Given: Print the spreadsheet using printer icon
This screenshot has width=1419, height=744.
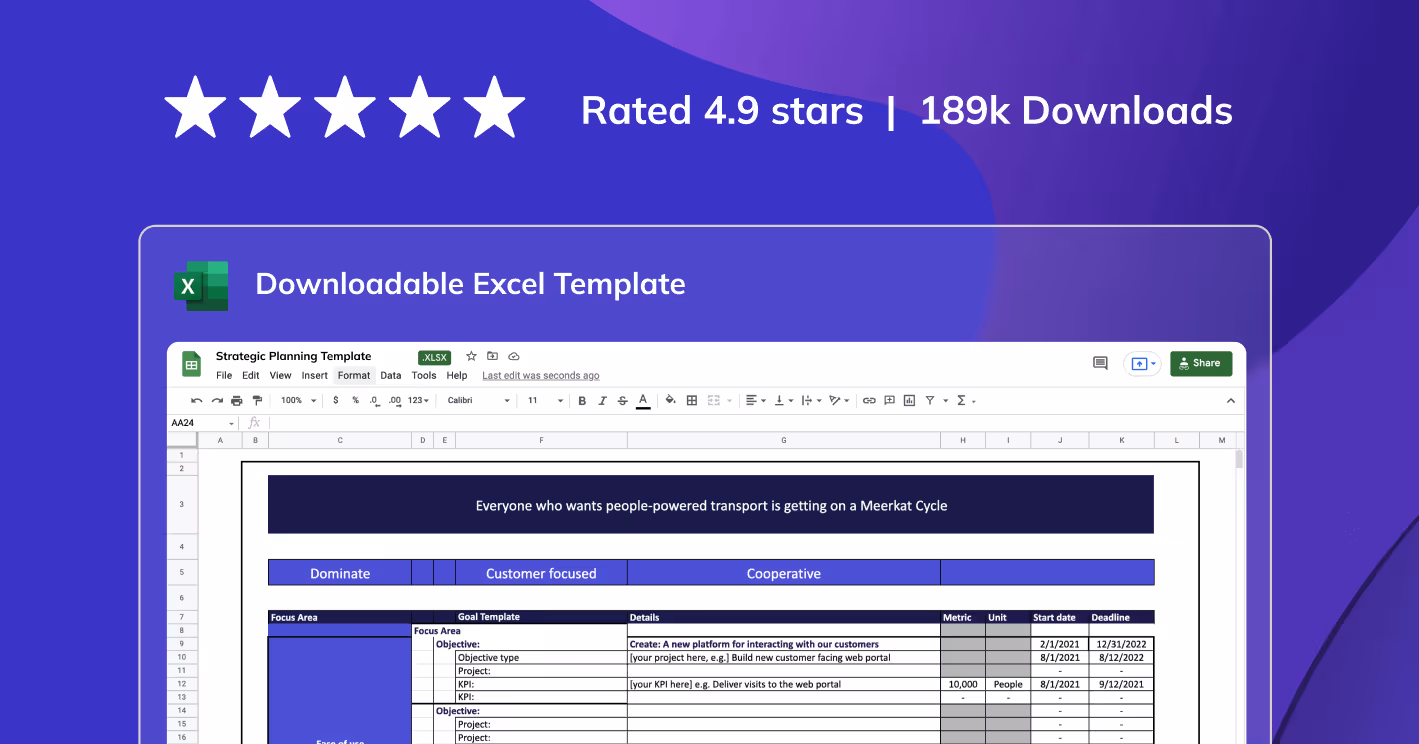Looking at the screenshot, I should point(237,400).
